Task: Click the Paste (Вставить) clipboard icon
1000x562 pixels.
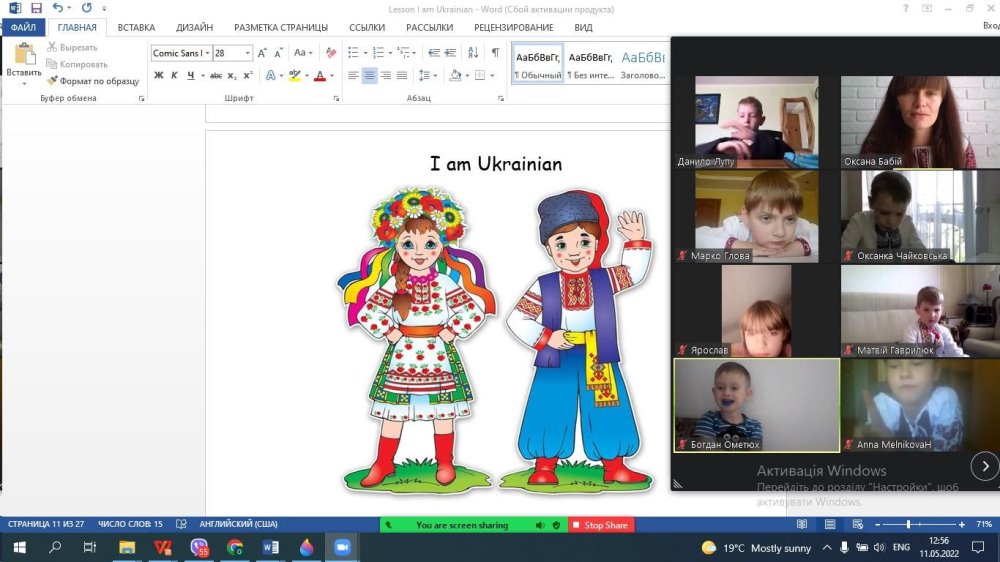Action: (24, 55)
